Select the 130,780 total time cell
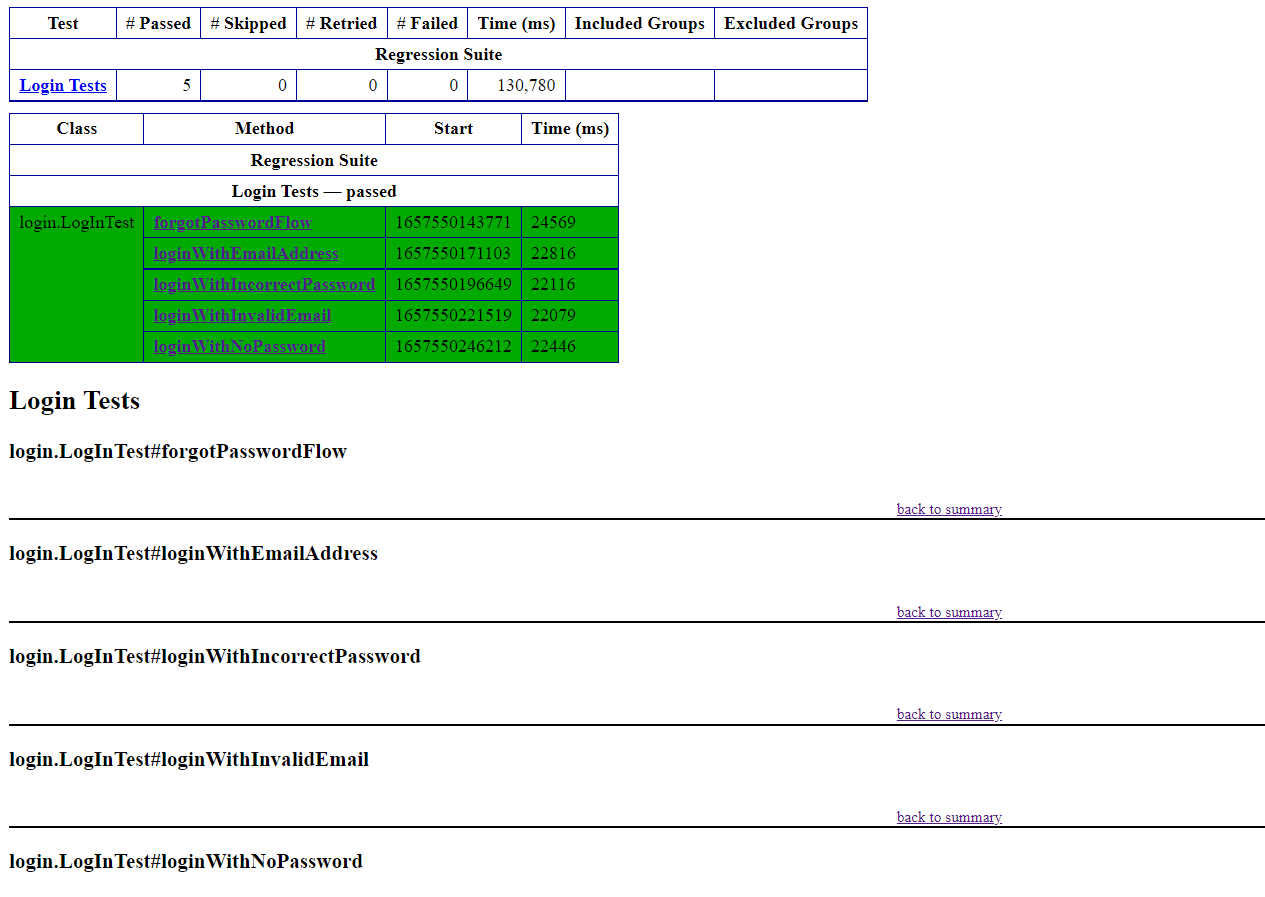The height and width of the screenshot is (897, 1265). click(516, 85)
